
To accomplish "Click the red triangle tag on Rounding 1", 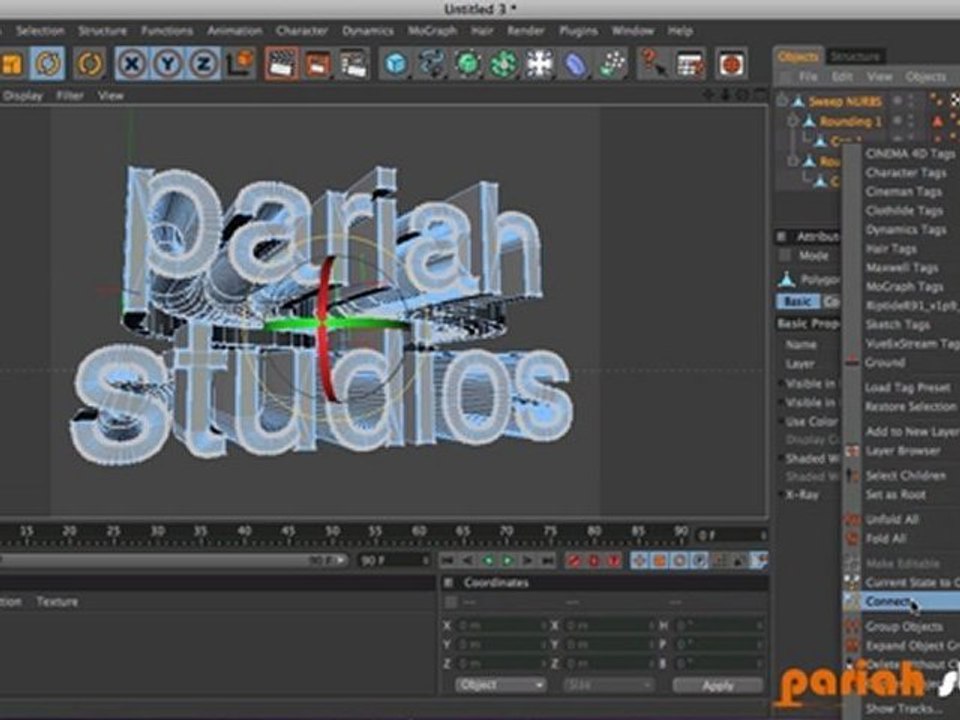I will click(x=937, y=121).
